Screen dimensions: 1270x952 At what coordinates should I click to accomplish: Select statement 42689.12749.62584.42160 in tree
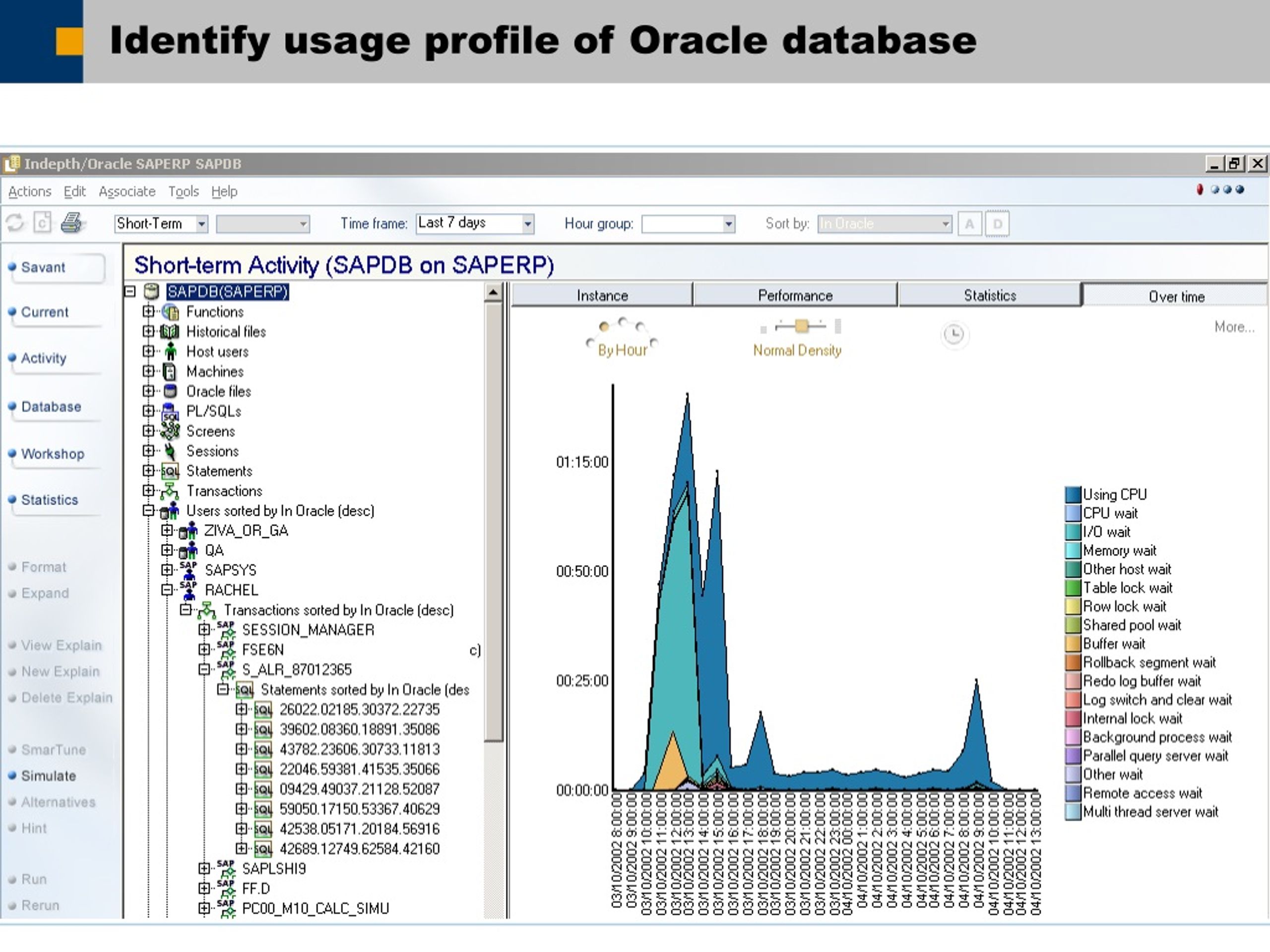(359, 849)
